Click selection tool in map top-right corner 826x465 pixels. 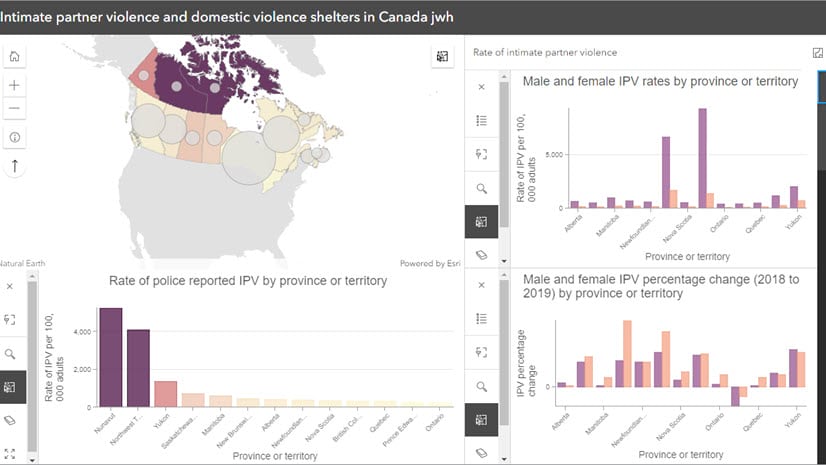(442, 58)
